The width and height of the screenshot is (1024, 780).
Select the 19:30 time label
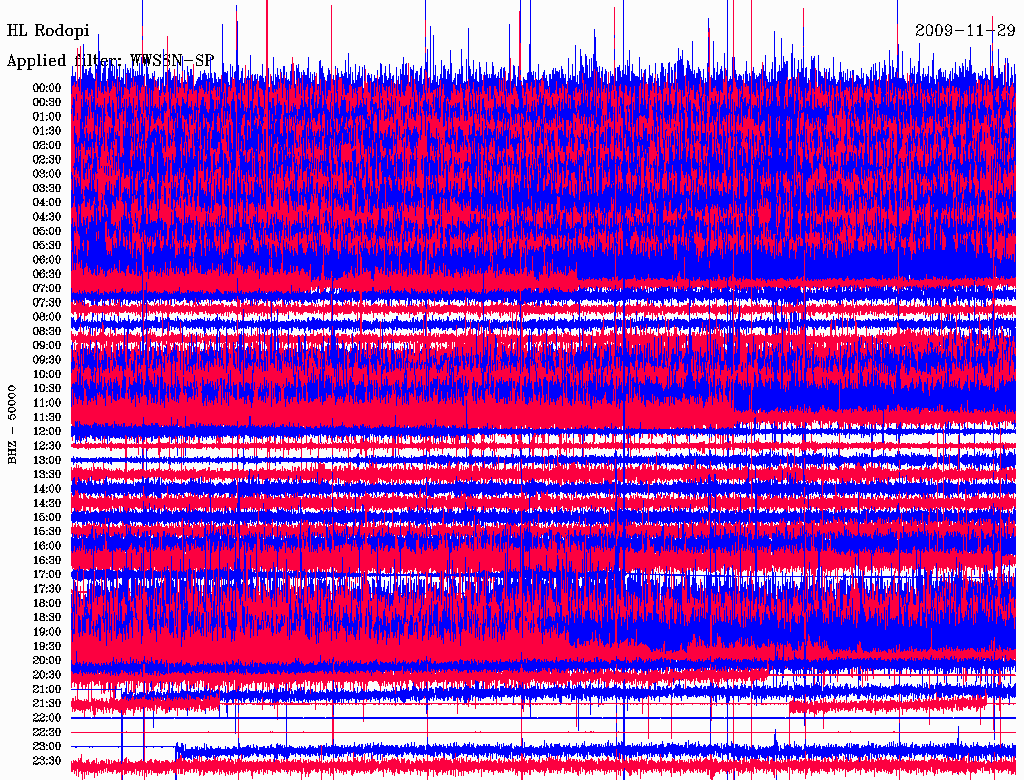pyautogui.click(x=47, y=646)
